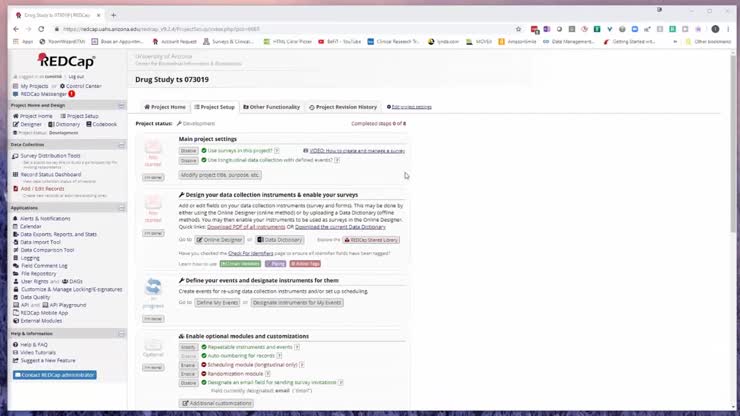The height and width of the screenshot is (416, 740).
Task: Open Help & FAQ
Action: 34,345
